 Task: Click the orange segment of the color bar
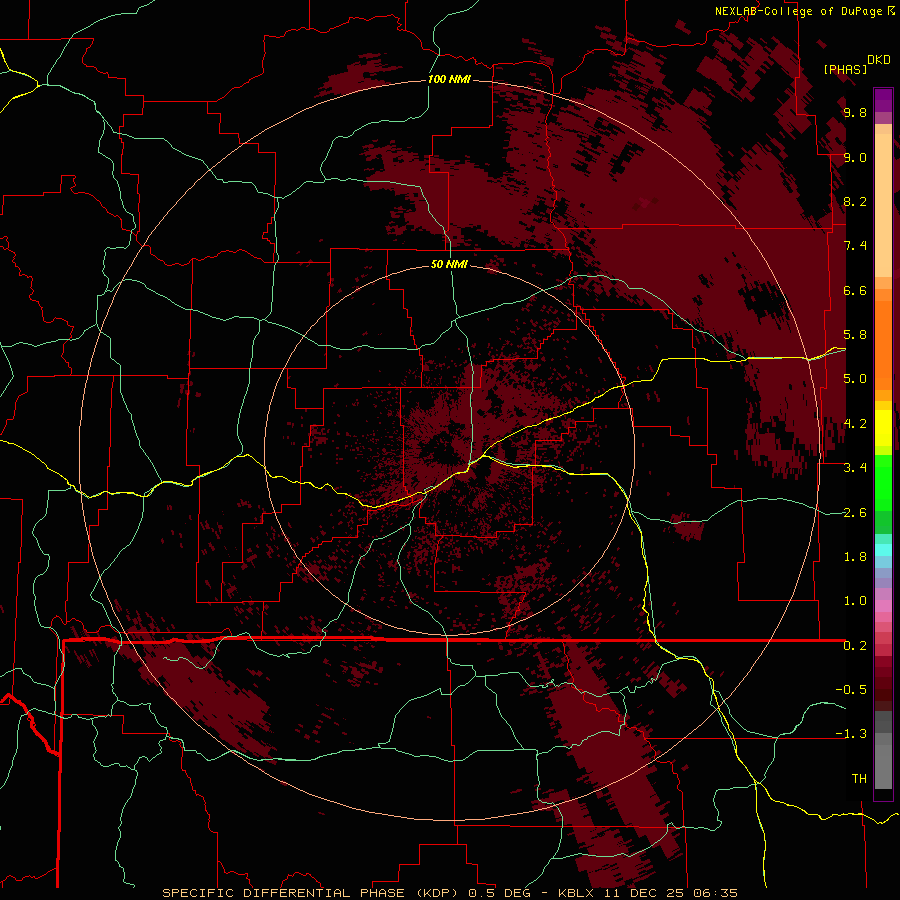click(x=883, y=344)
